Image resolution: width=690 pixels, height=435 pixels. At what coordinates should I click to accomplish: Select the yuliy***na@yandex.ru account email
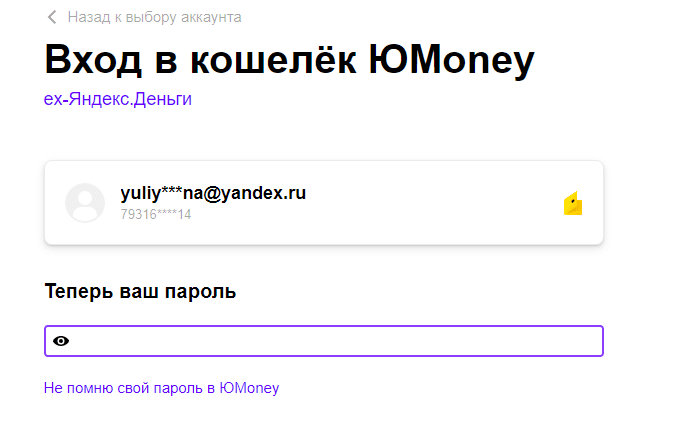(213, 193)
